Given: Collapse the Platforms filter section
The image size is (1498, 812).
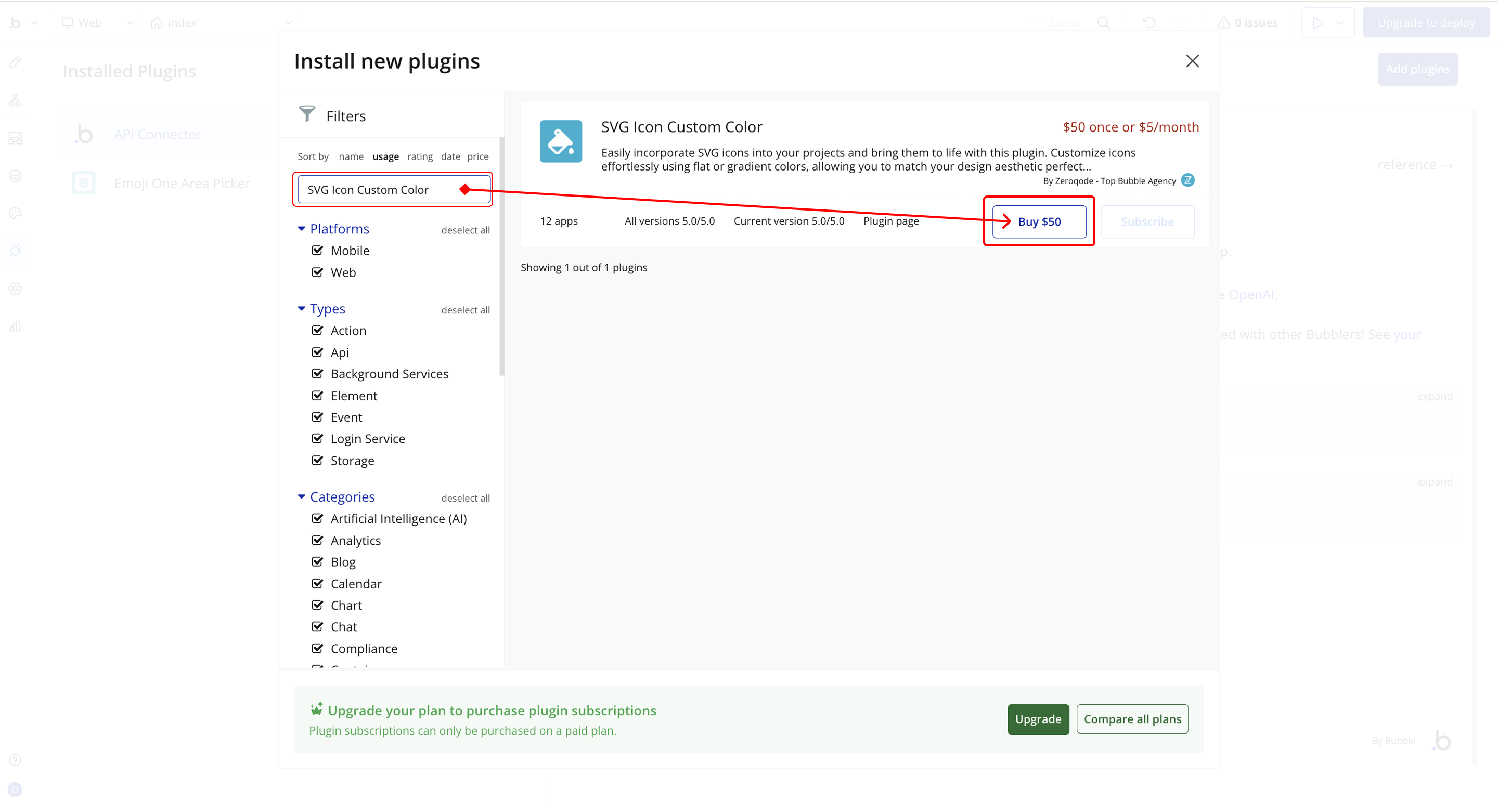Looking at the screenshot, I should coord(301,229).
